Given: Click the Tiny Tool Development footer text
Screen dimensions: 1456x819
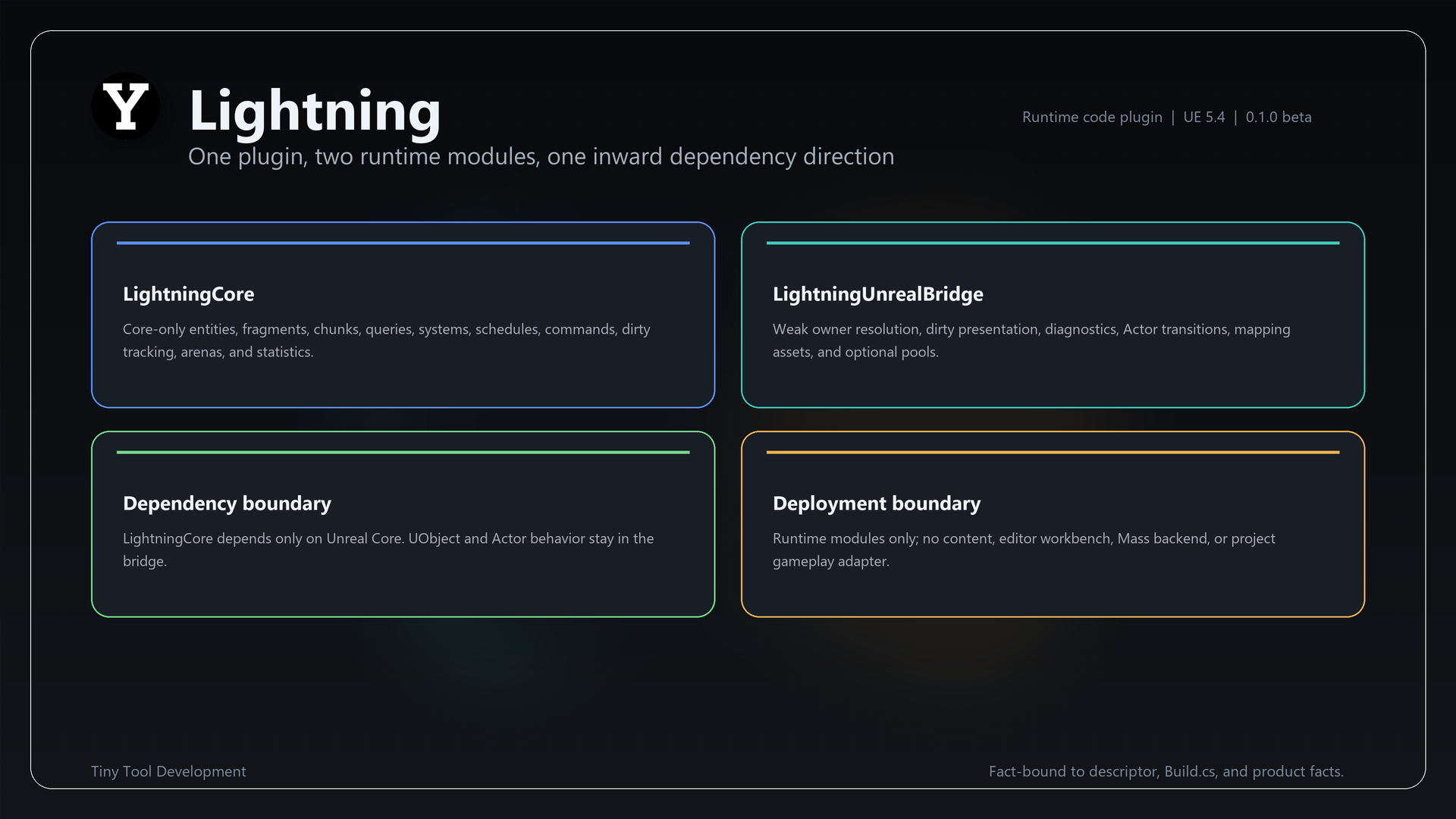Looking at the screenshot, I should point(168,771).
